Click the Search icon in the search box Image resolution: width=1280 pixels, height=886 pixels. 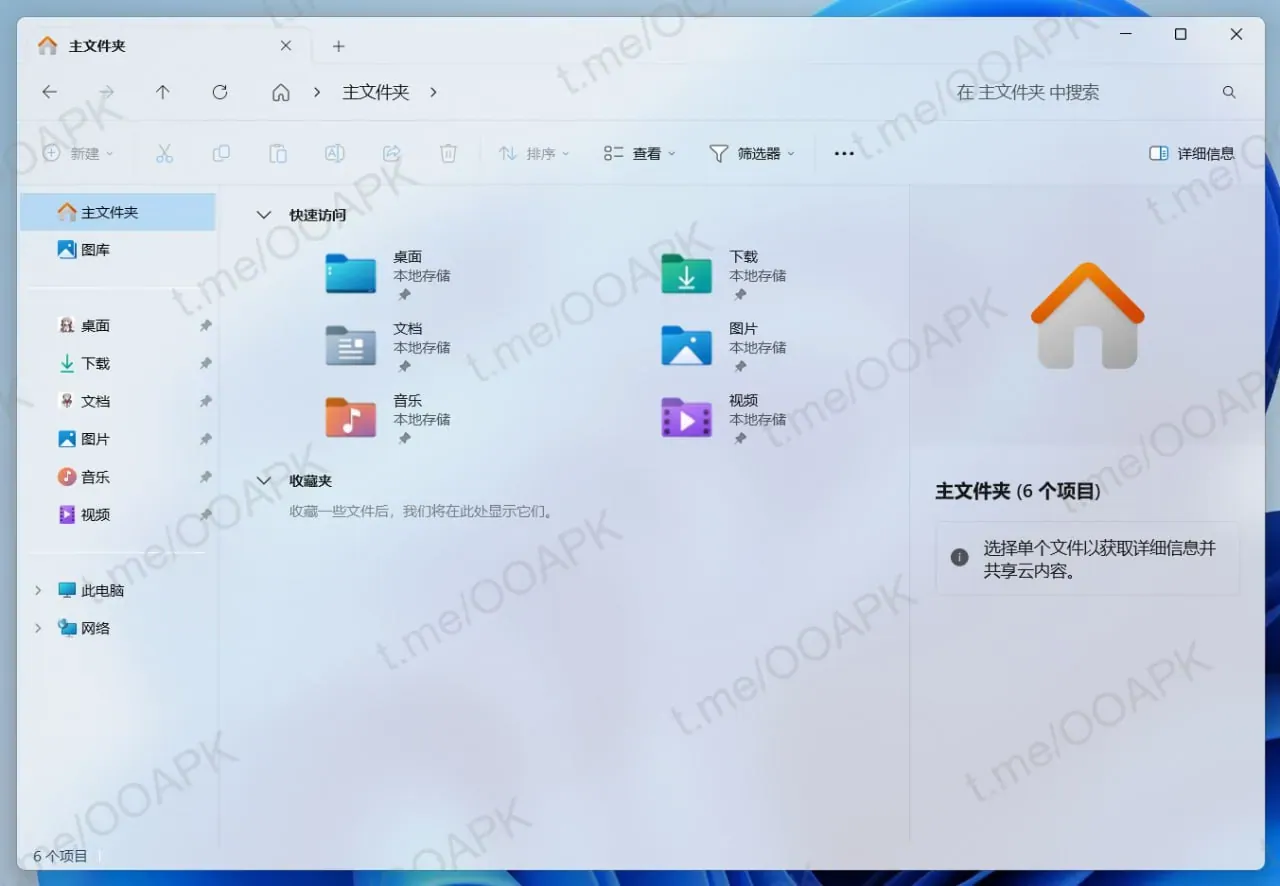pos(1229,92)
